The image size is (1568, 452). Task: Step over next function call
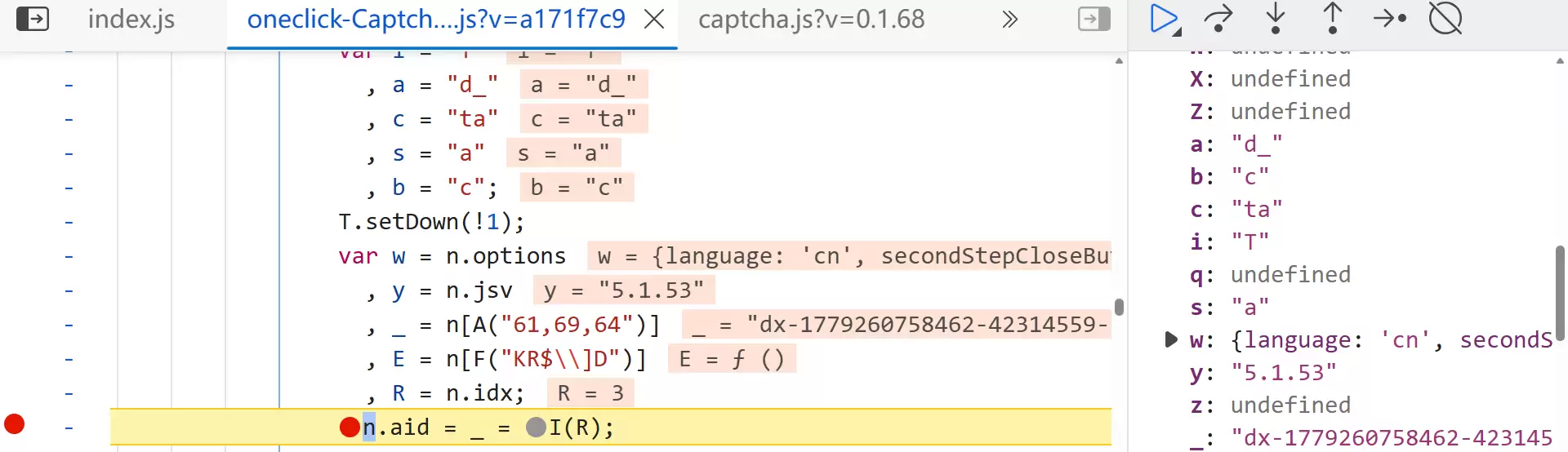coord(1218,19)
